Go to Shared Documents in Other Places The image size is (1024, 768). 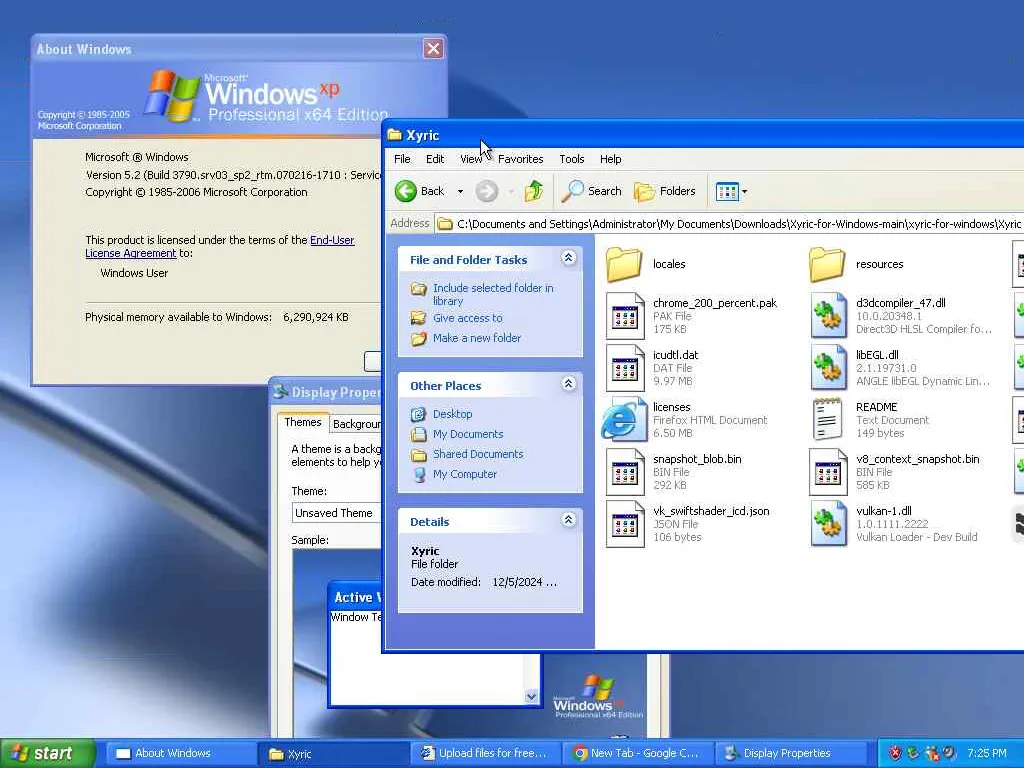tap(478, 454)
